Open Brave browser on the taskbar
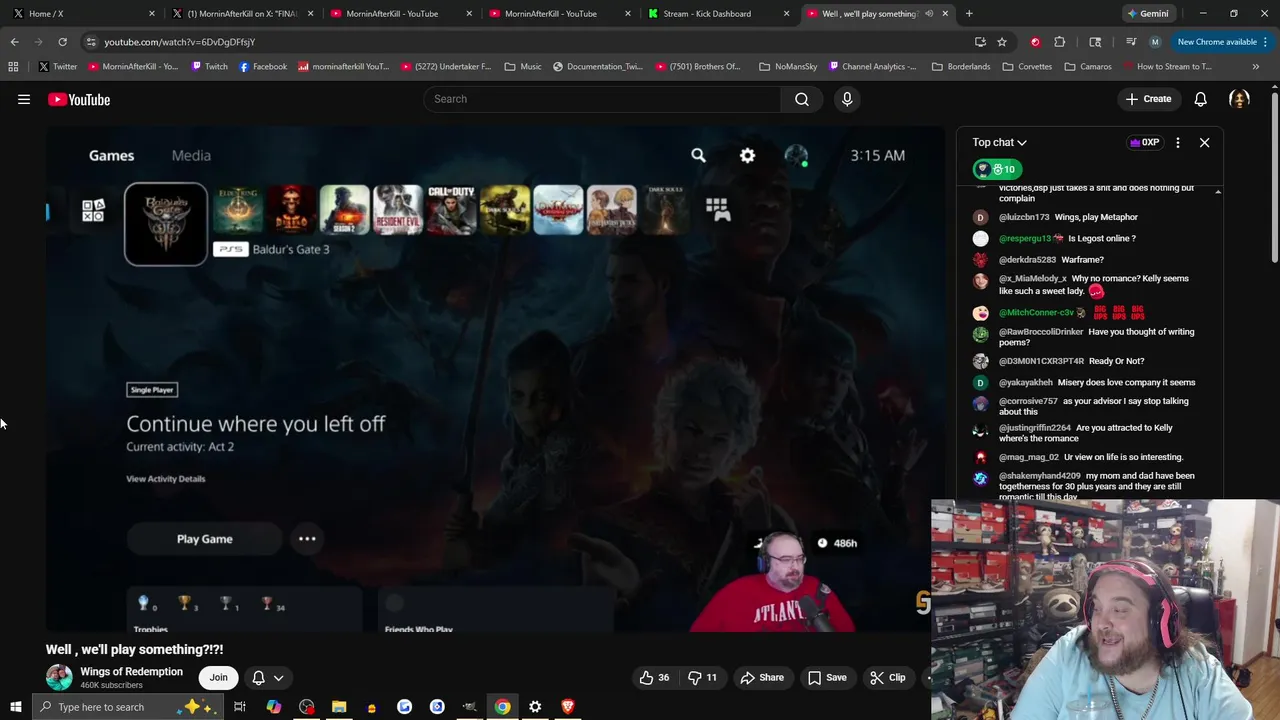 pyautogui.click(x=568, y=707)
